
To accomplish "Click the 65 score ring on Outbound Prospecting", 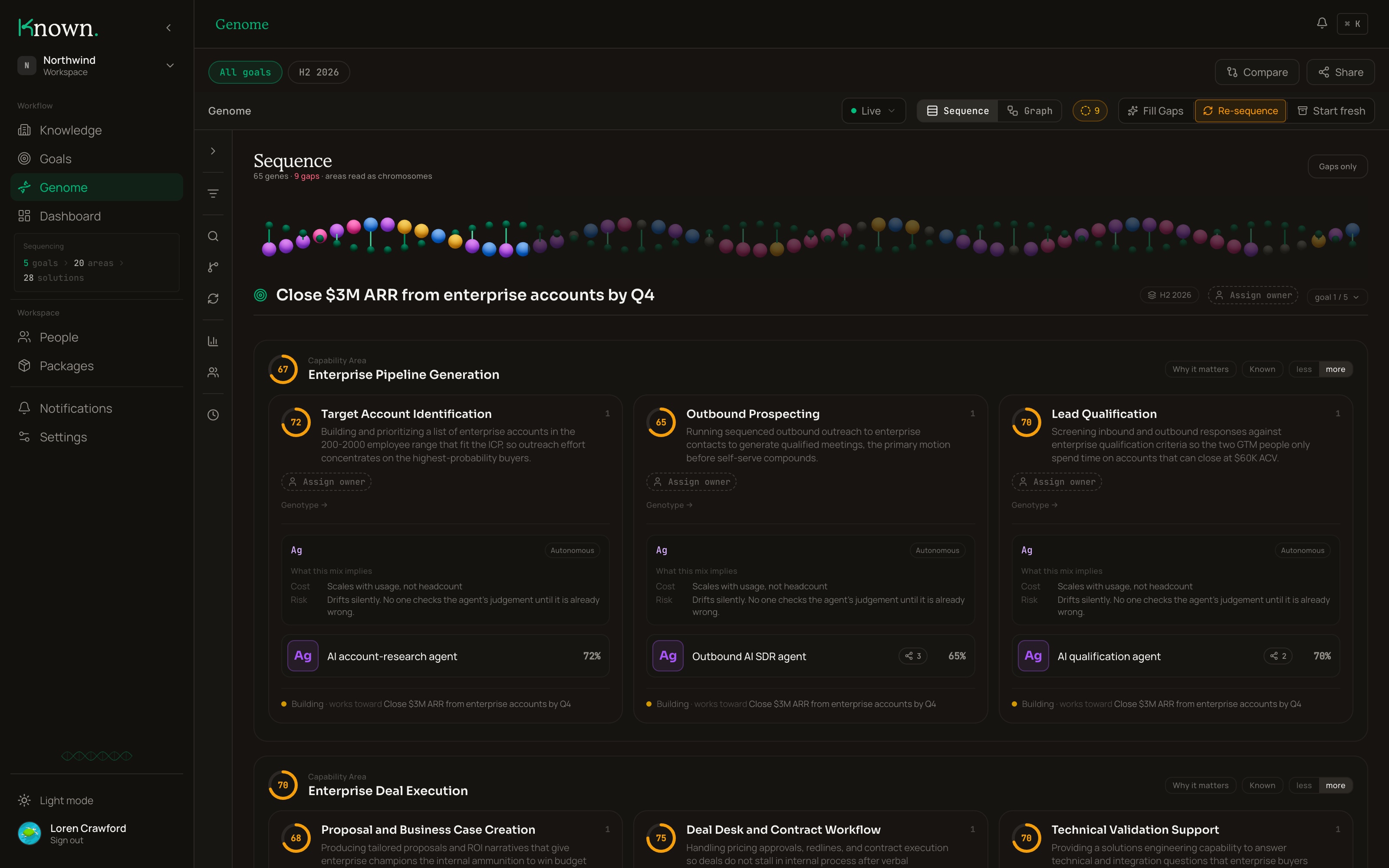I will point(661,423).
